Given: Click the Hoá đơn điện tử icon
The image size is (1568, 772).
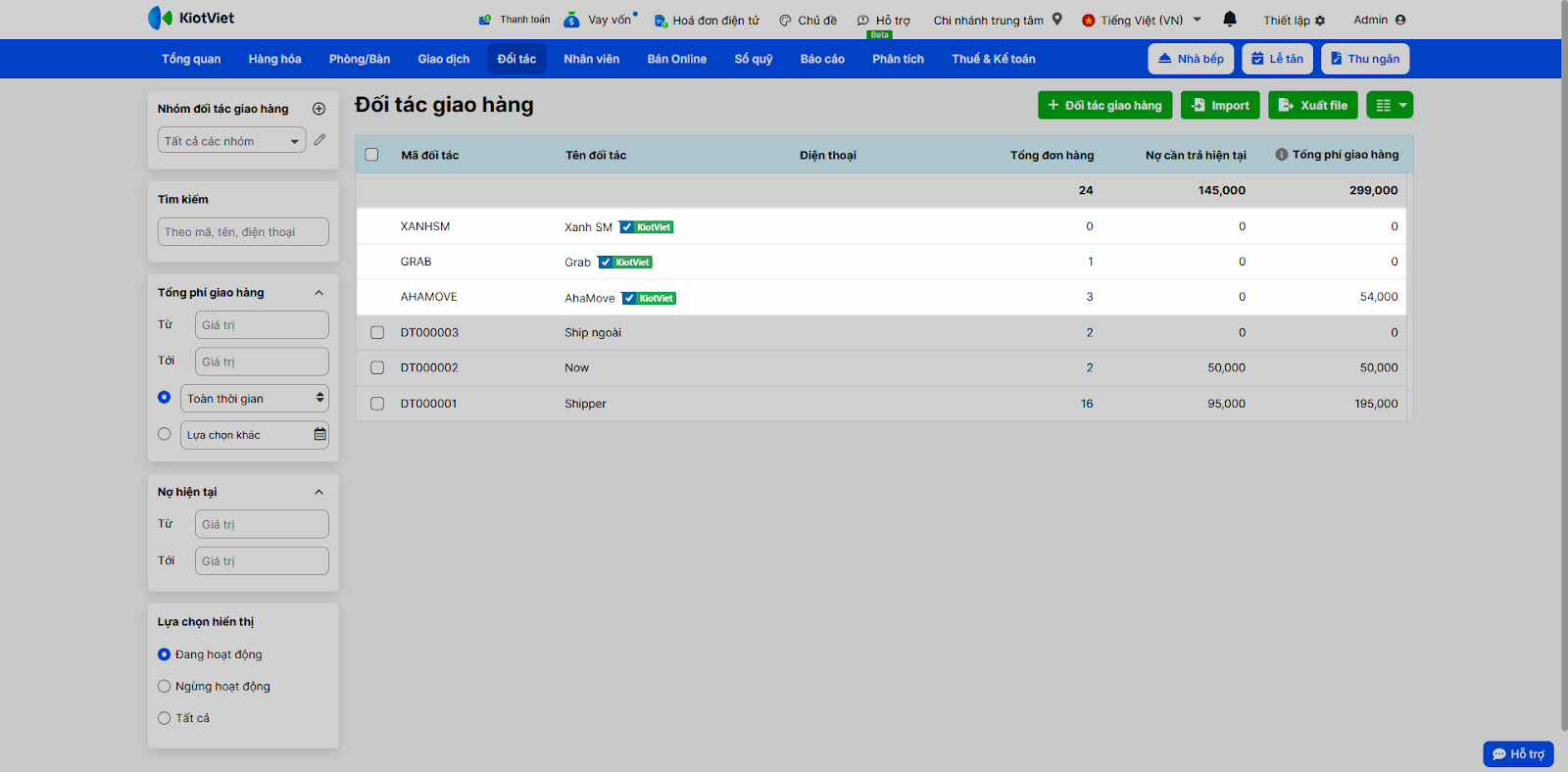Looking at the screenshot, I should 661,21.
